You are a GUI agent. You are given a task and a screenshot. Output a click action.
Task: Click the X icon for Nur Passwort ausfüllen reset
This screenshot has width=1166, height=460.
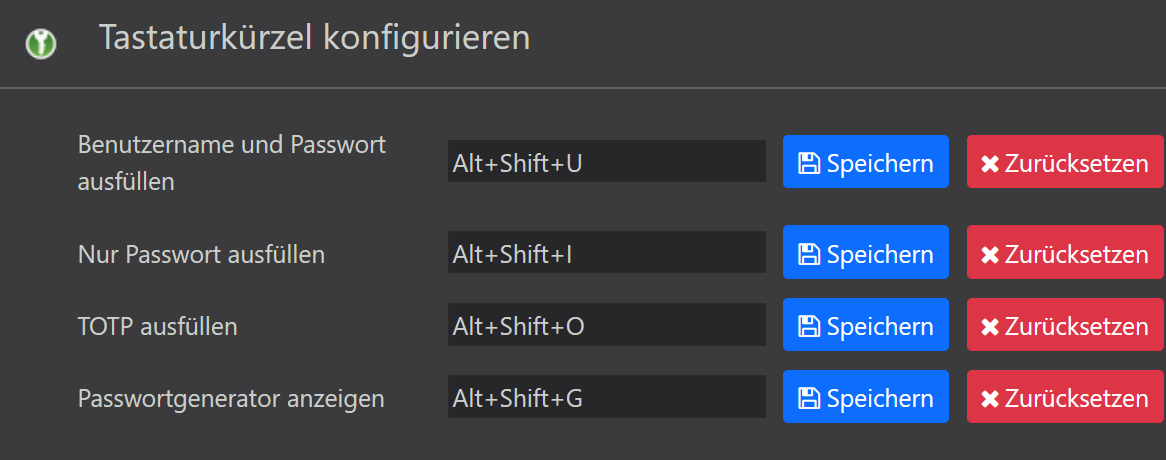pyautogui.click(x=990, y=255)
